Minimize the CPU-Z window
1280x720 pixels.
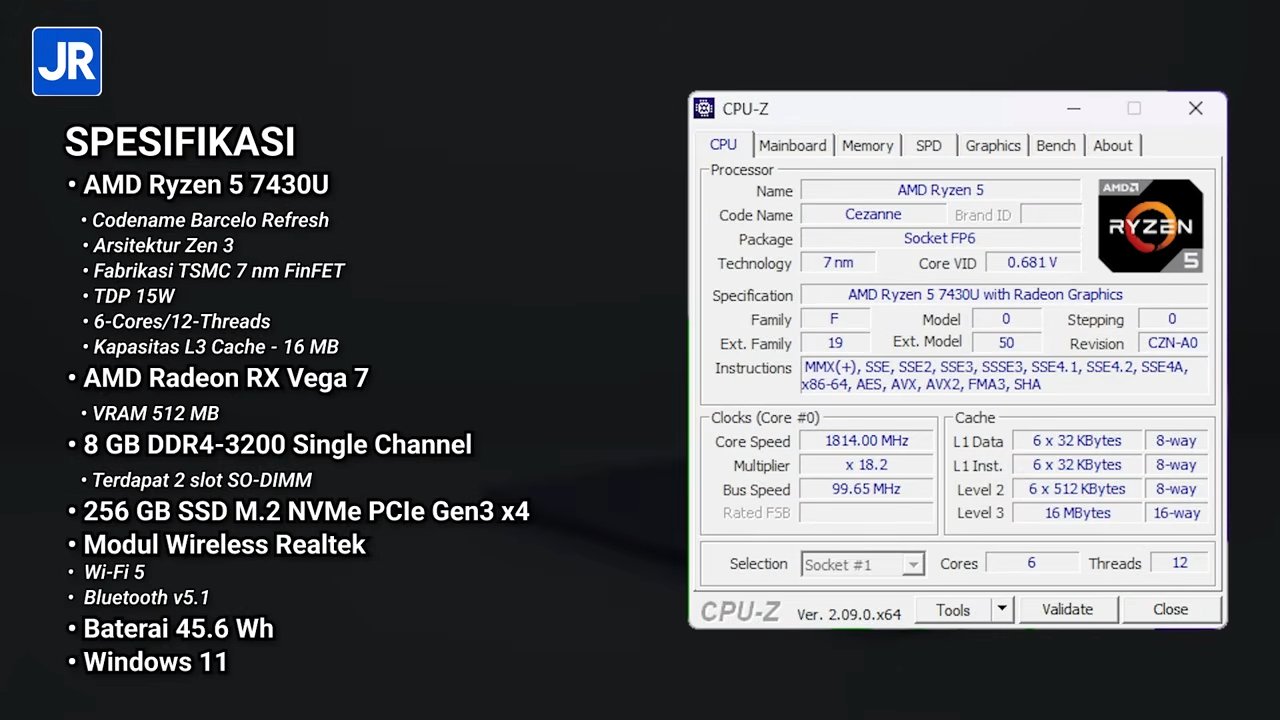click(x=1073, y=109)
